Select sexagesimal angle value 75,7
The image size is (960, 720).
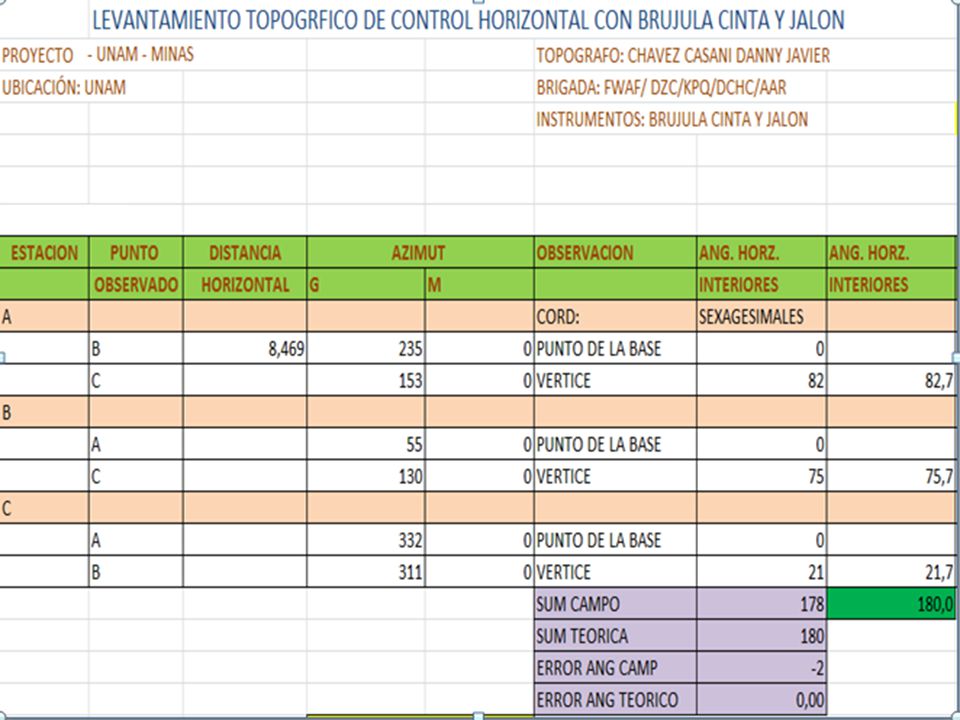pyautogui.click(x=891, y=476)
